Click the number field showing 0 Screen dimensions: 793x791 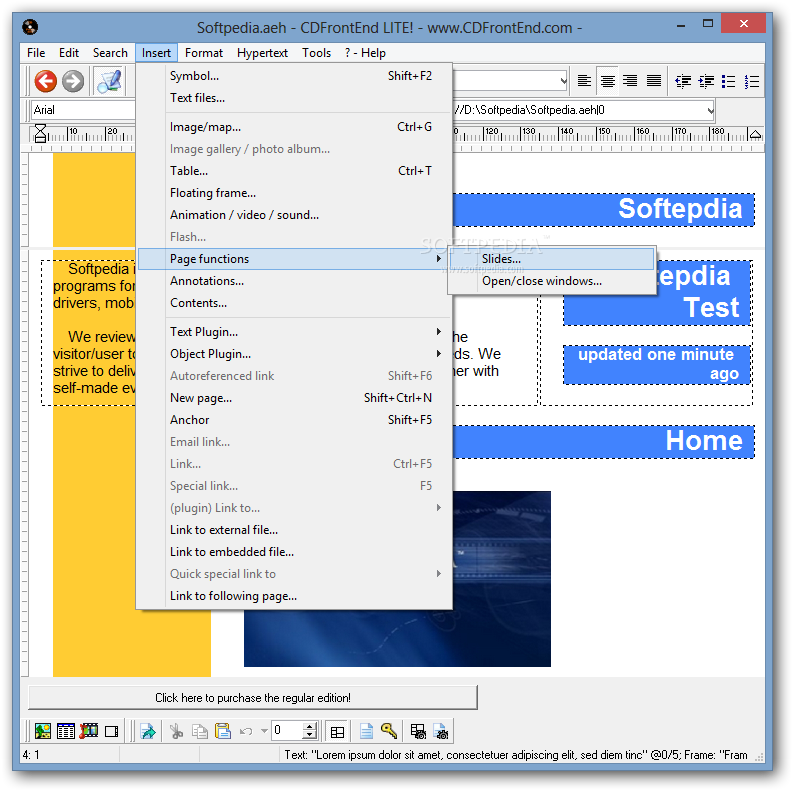(287, 730)
